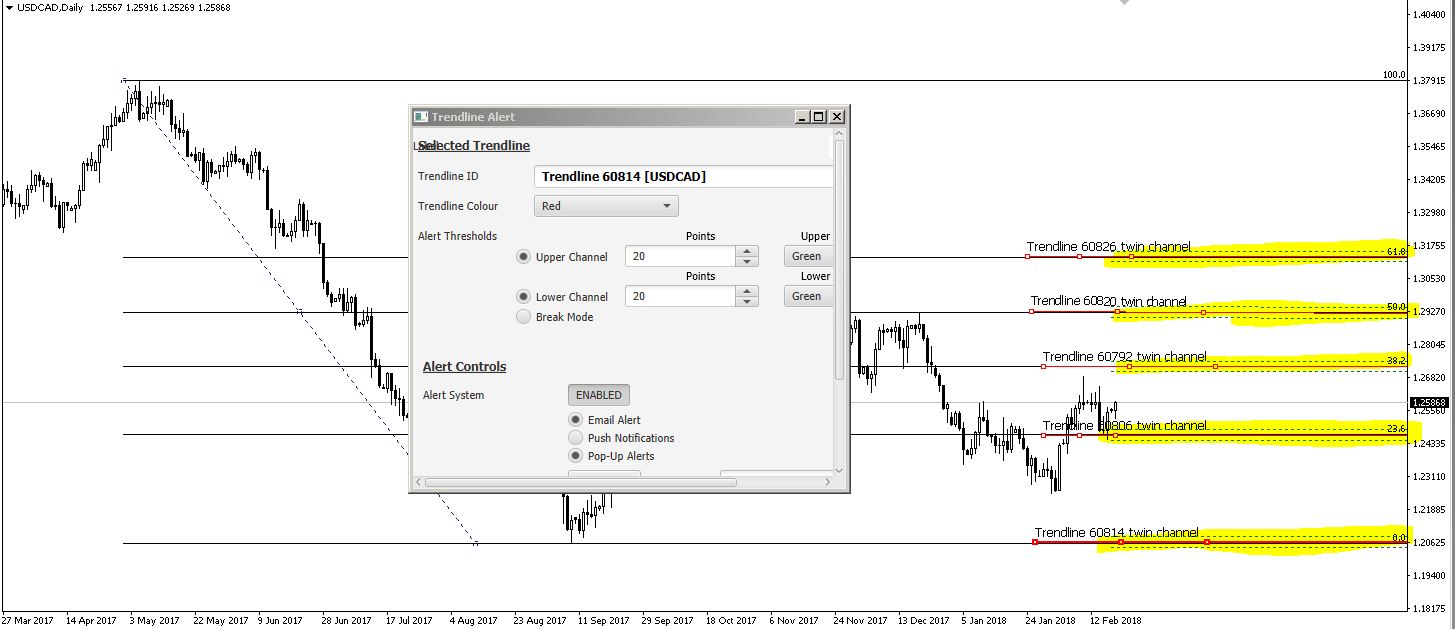
Task: Click the Trendline ID text field
Action: 683,177
